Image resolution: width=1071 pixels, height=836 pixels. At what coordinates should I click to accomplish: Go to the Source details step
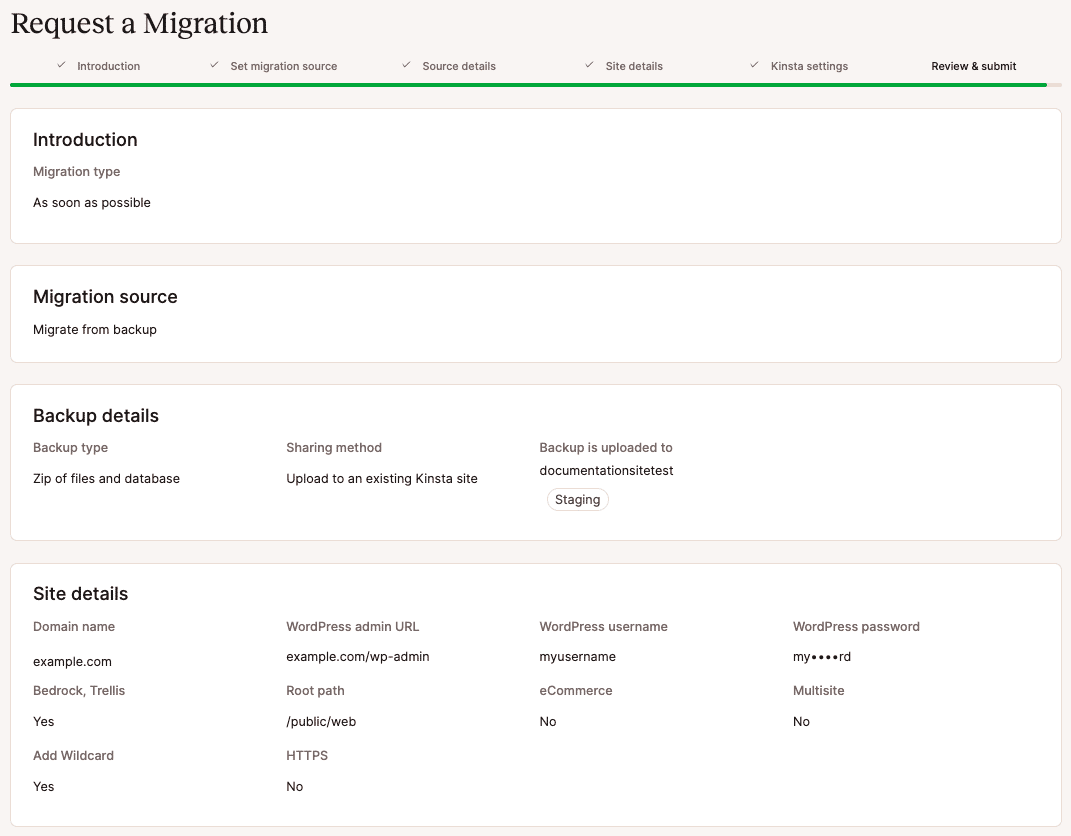tap(459, 66)
